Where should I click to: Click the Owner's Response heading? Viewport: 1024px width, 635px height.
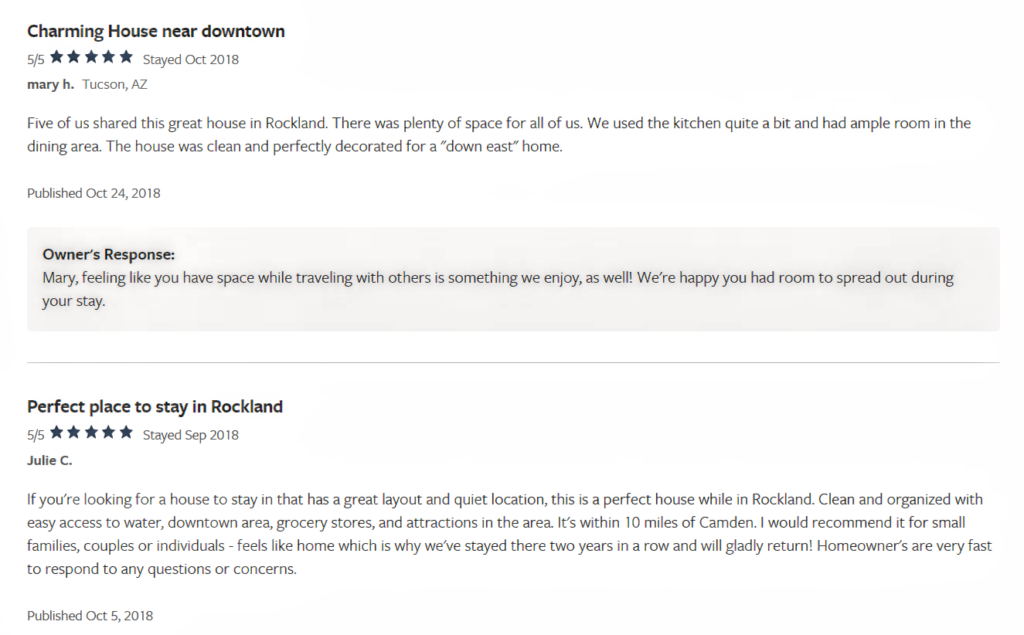click(x=108, y=254)
